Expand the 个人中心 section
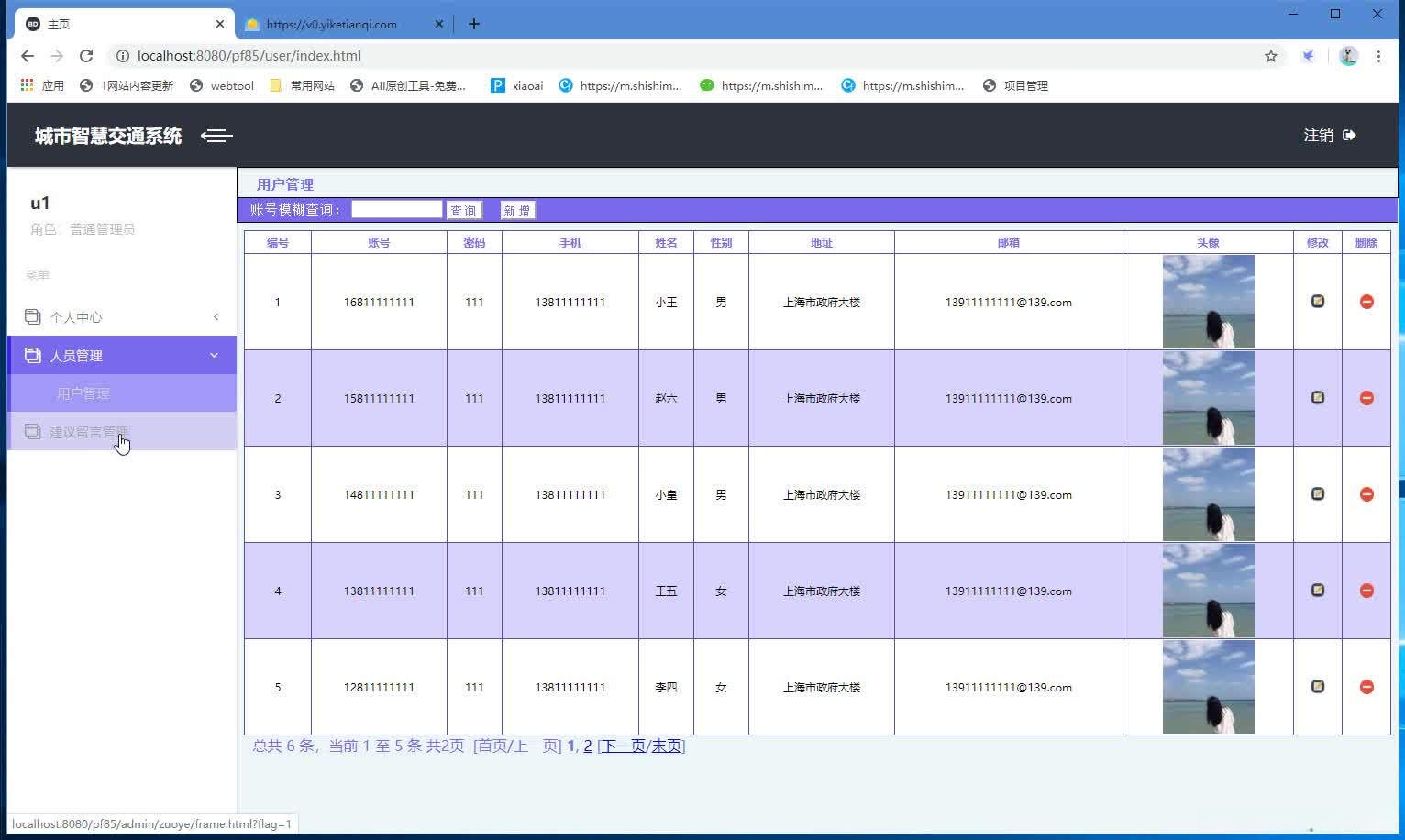 [x=216, y=316]
